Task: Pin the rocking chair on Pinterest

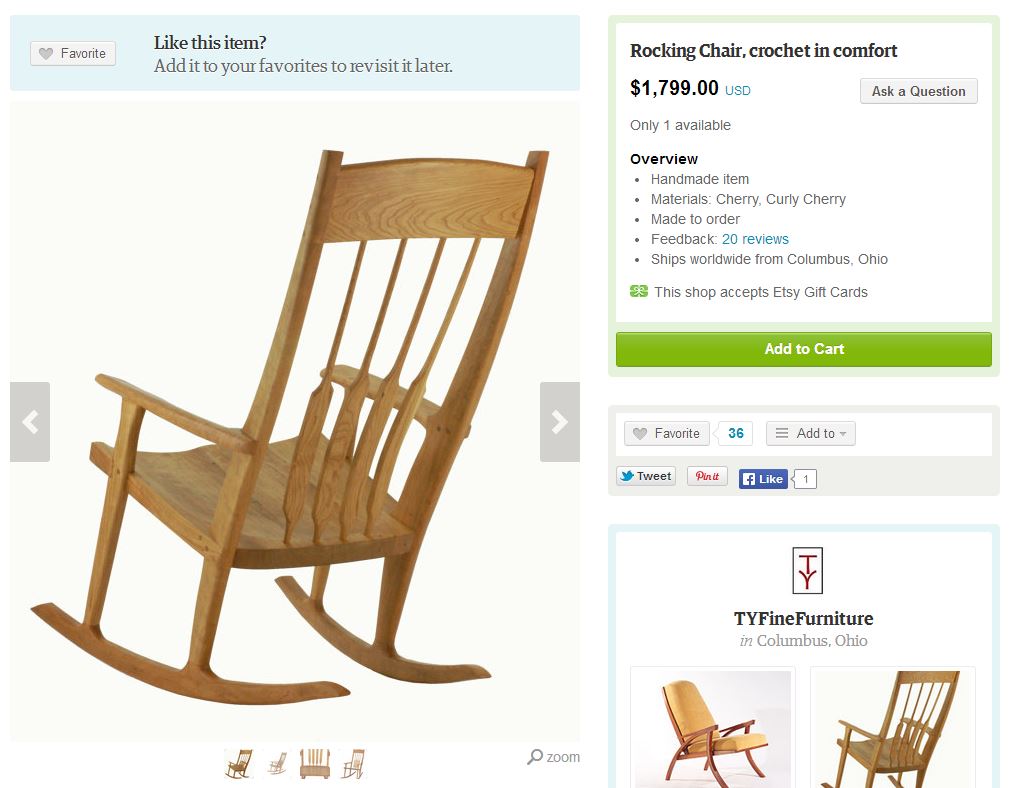Action: point(707,476)
